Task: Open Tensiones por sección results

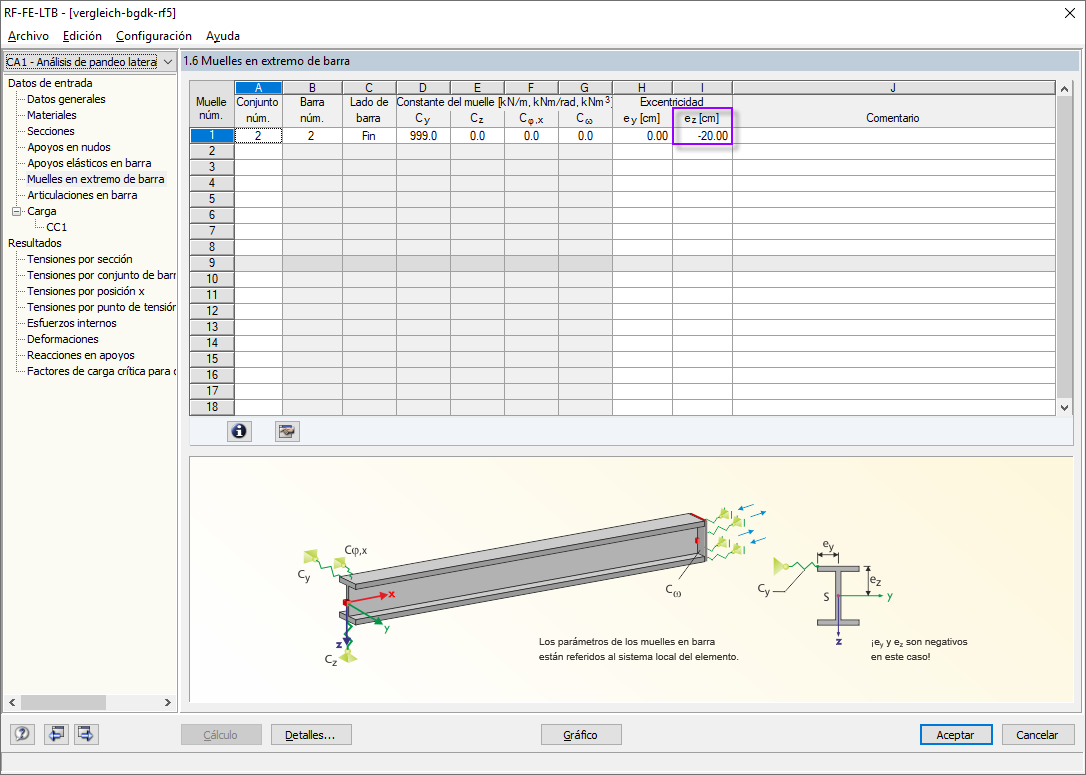Action: click(x=80, y=259)
